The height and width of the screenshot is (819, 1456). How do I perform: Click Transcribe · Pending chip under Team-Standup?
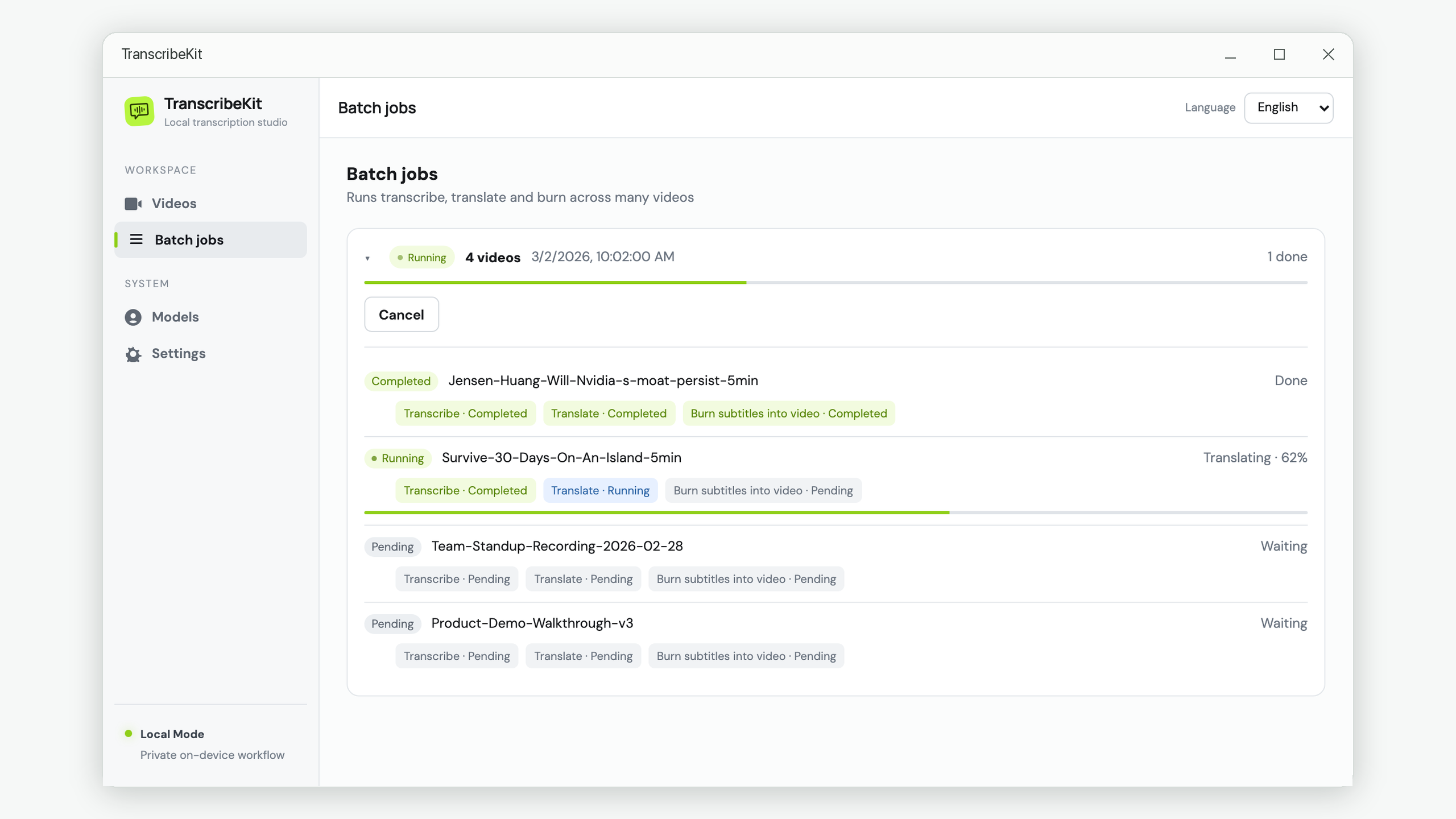click(457, 579)
